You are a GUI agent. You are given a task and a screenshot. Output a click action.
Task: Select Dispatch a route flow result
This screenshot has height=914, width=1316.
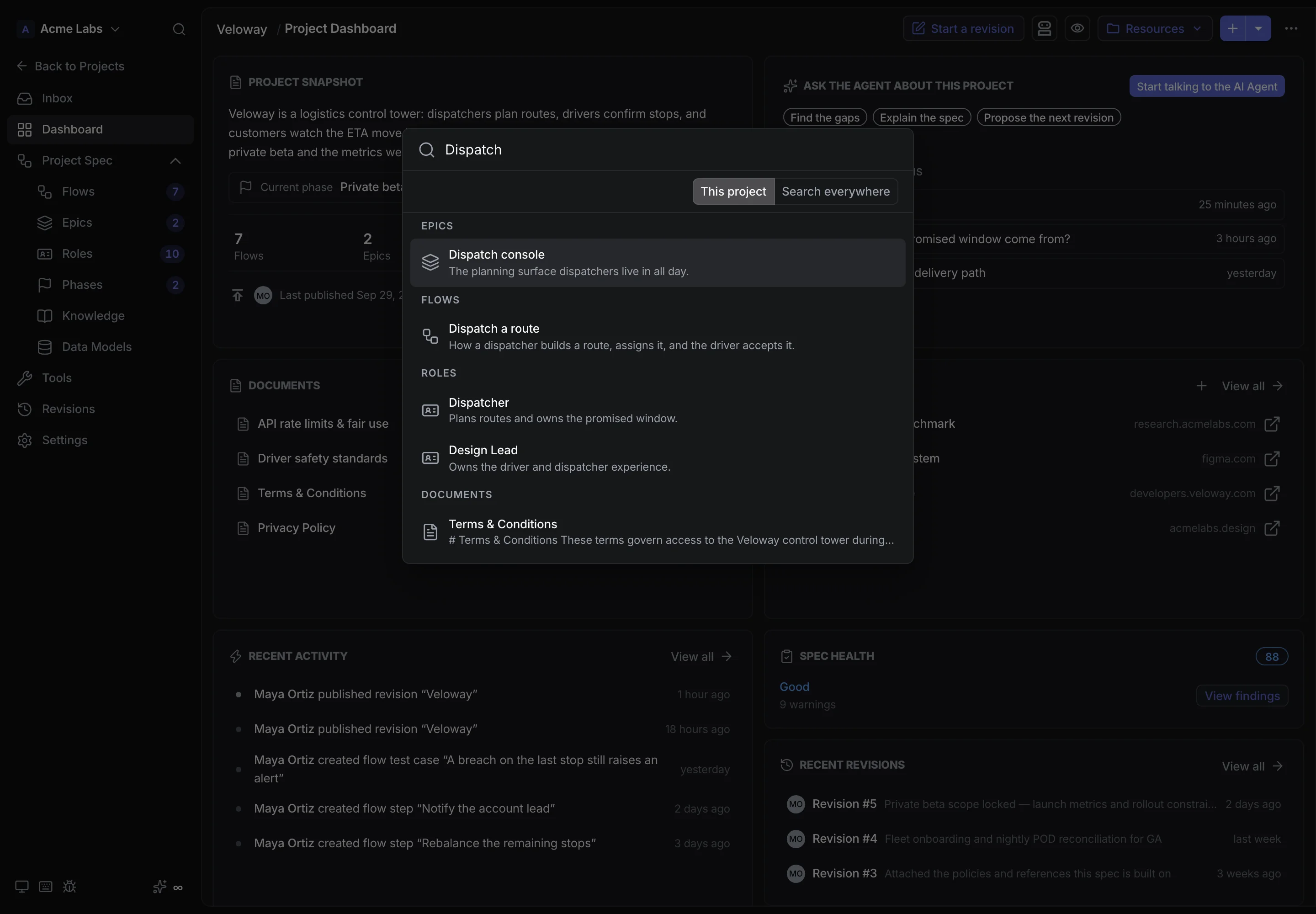tap(658, 337)
